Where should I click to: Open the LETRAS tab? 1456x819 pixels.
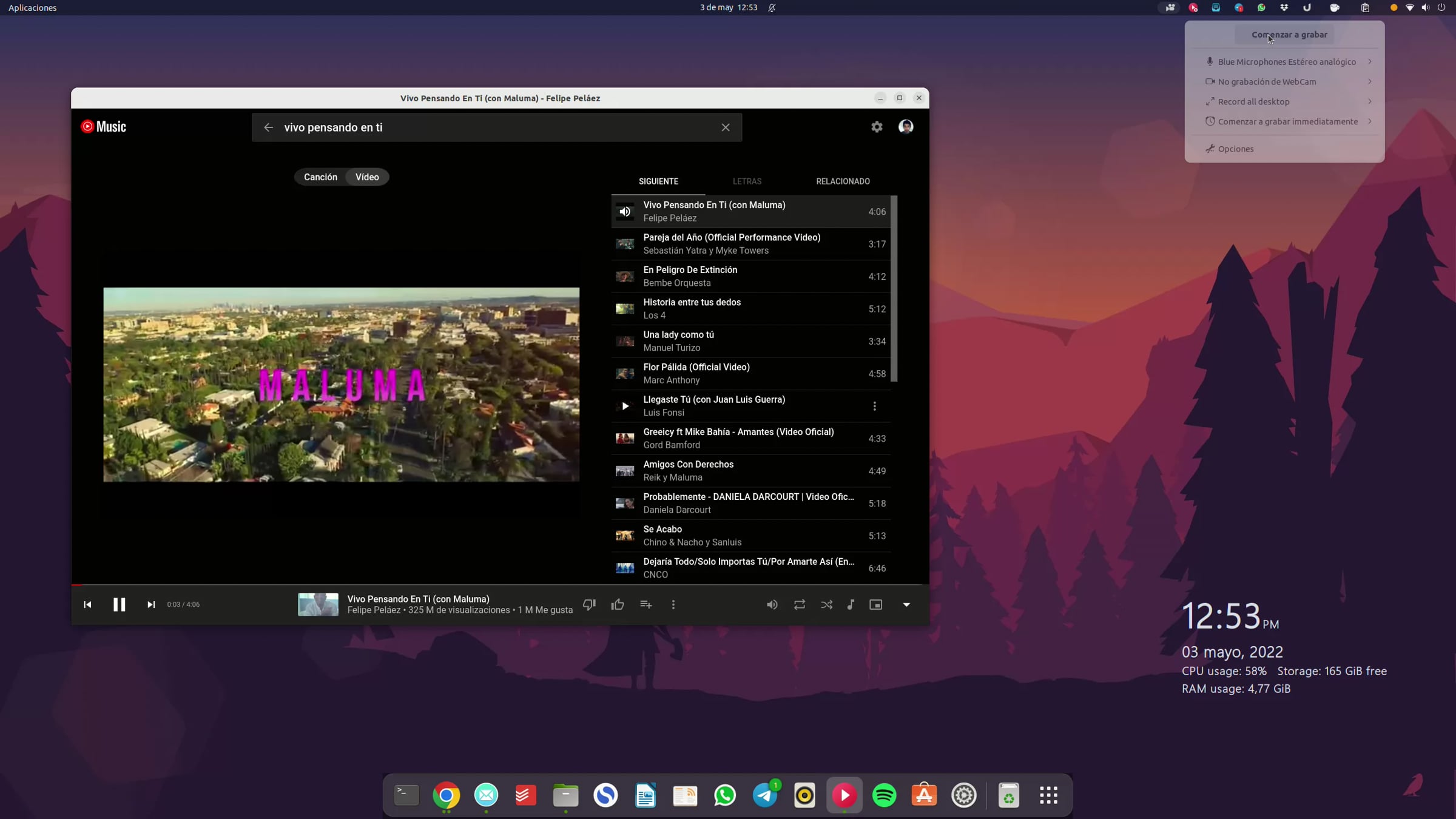(747, 181)
